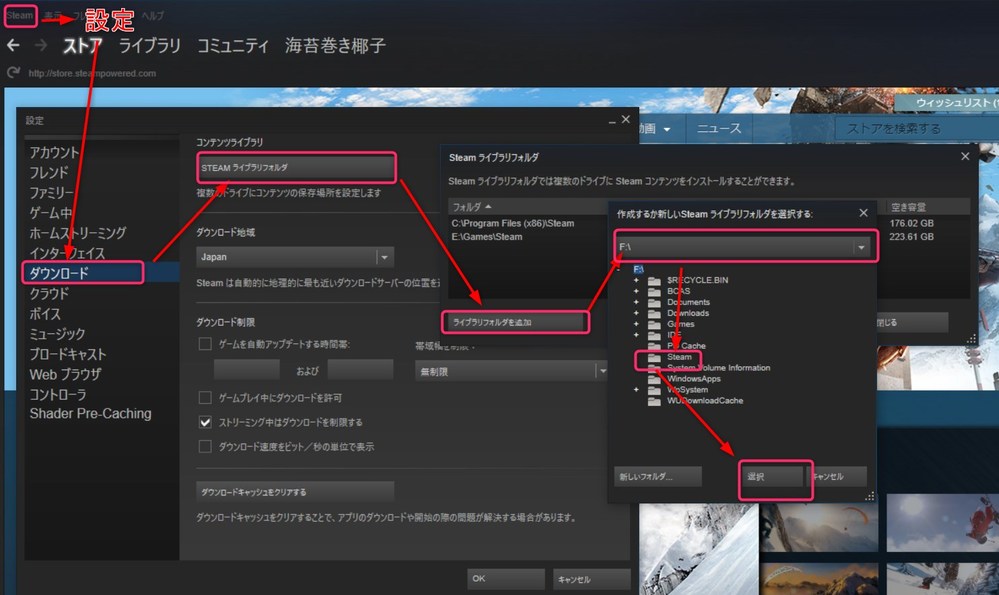Expand the Games folder tree node
The height and width of the screenshot is (595, 999).
(635, 324)
